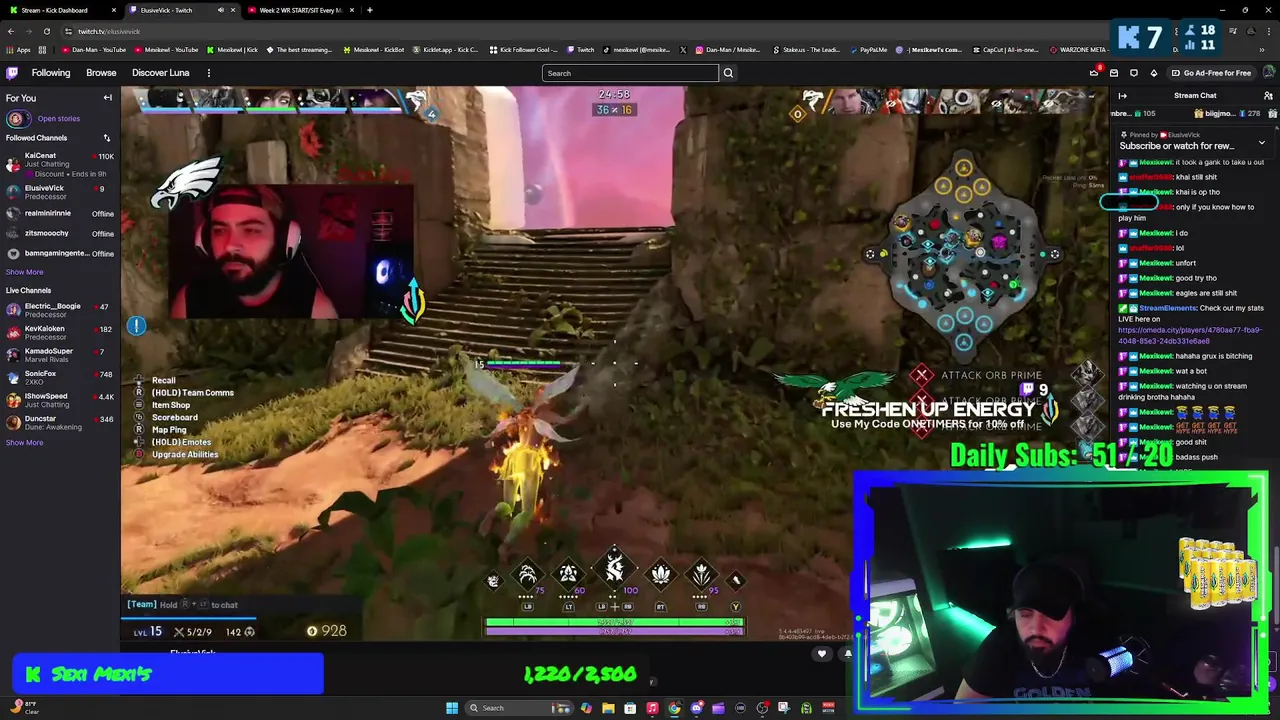Switch to Week 2 WR START/SIT tab
The image size is (1280, 720).
(300, 10)
